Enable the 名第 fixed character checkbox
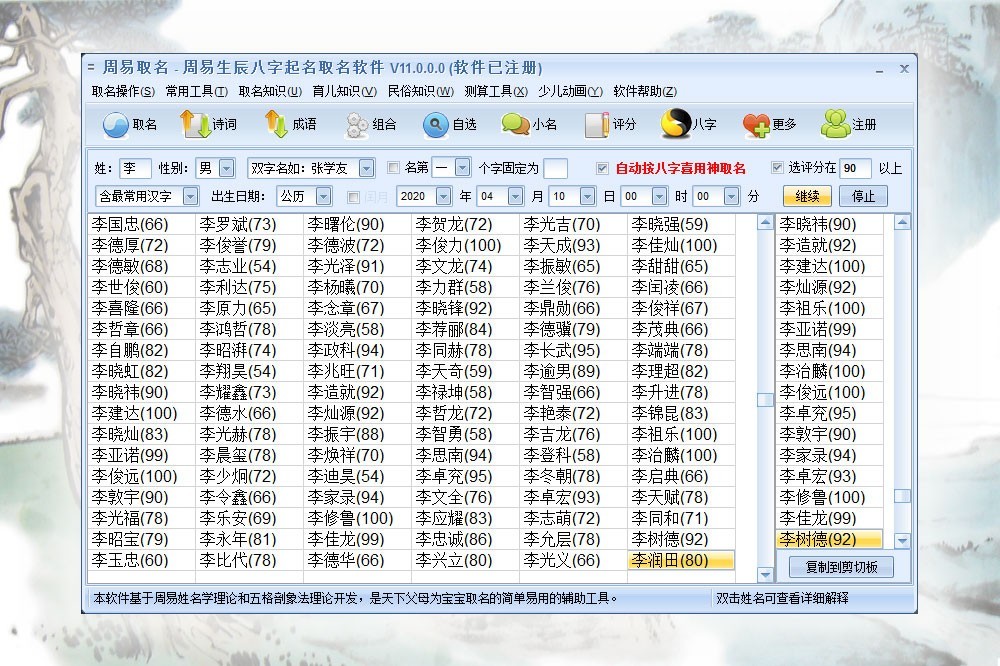 [393, 168]
